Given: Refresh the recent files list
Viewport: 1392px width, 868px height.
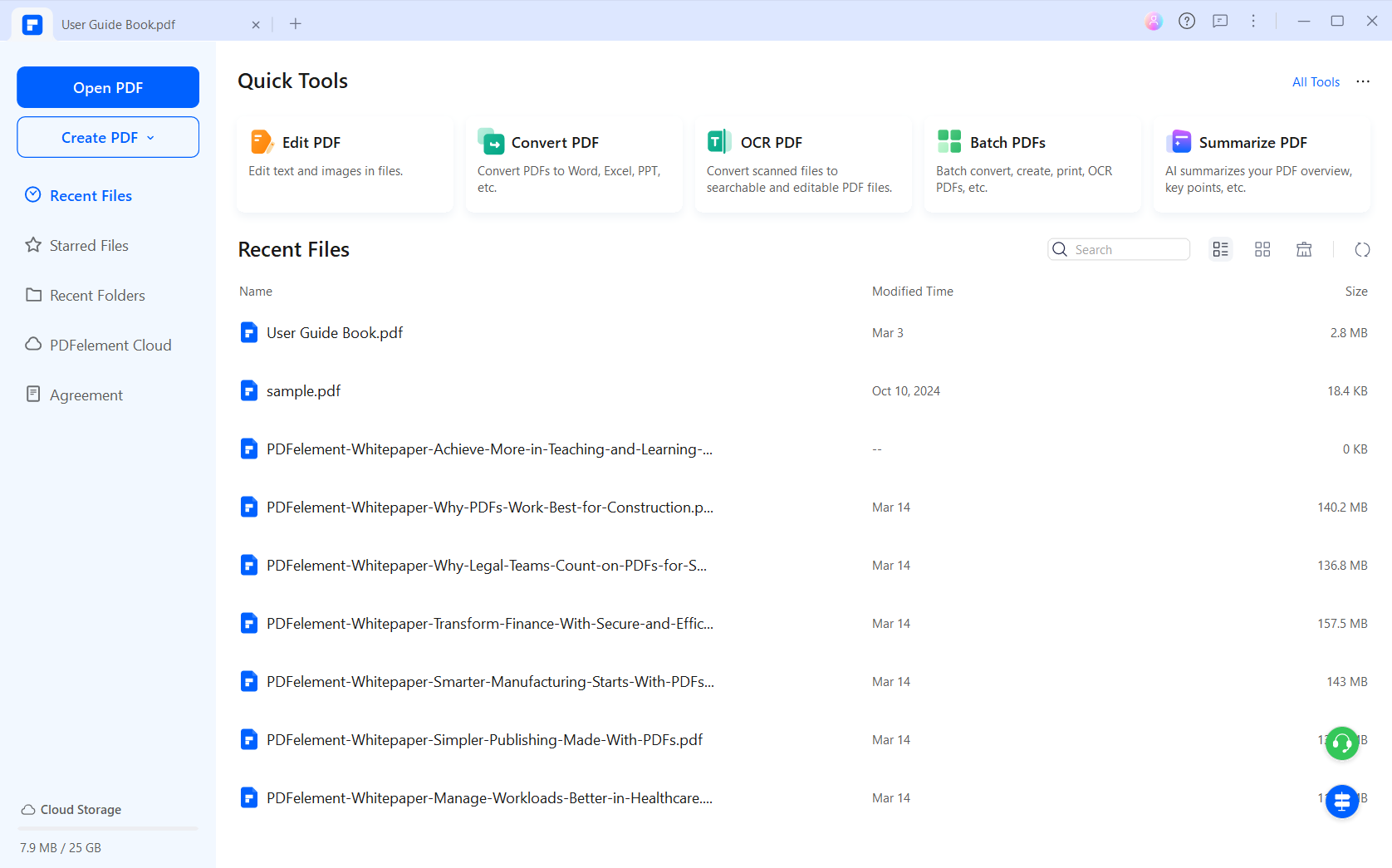Looking at the screenshot, I should (1362, 249).
